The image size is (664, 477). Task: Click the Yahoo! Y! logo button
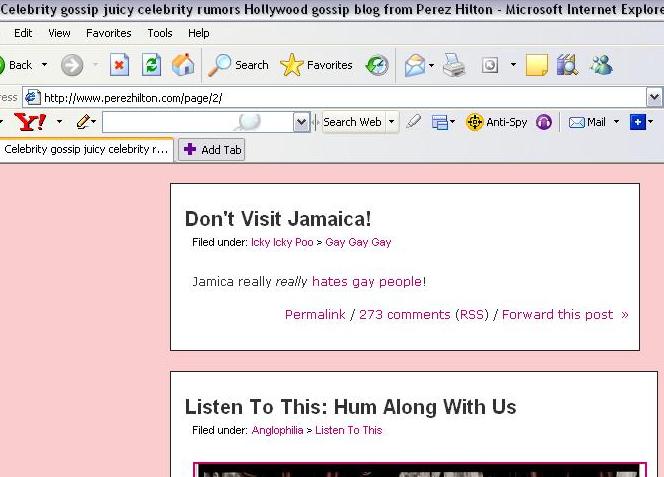[30, 122]
